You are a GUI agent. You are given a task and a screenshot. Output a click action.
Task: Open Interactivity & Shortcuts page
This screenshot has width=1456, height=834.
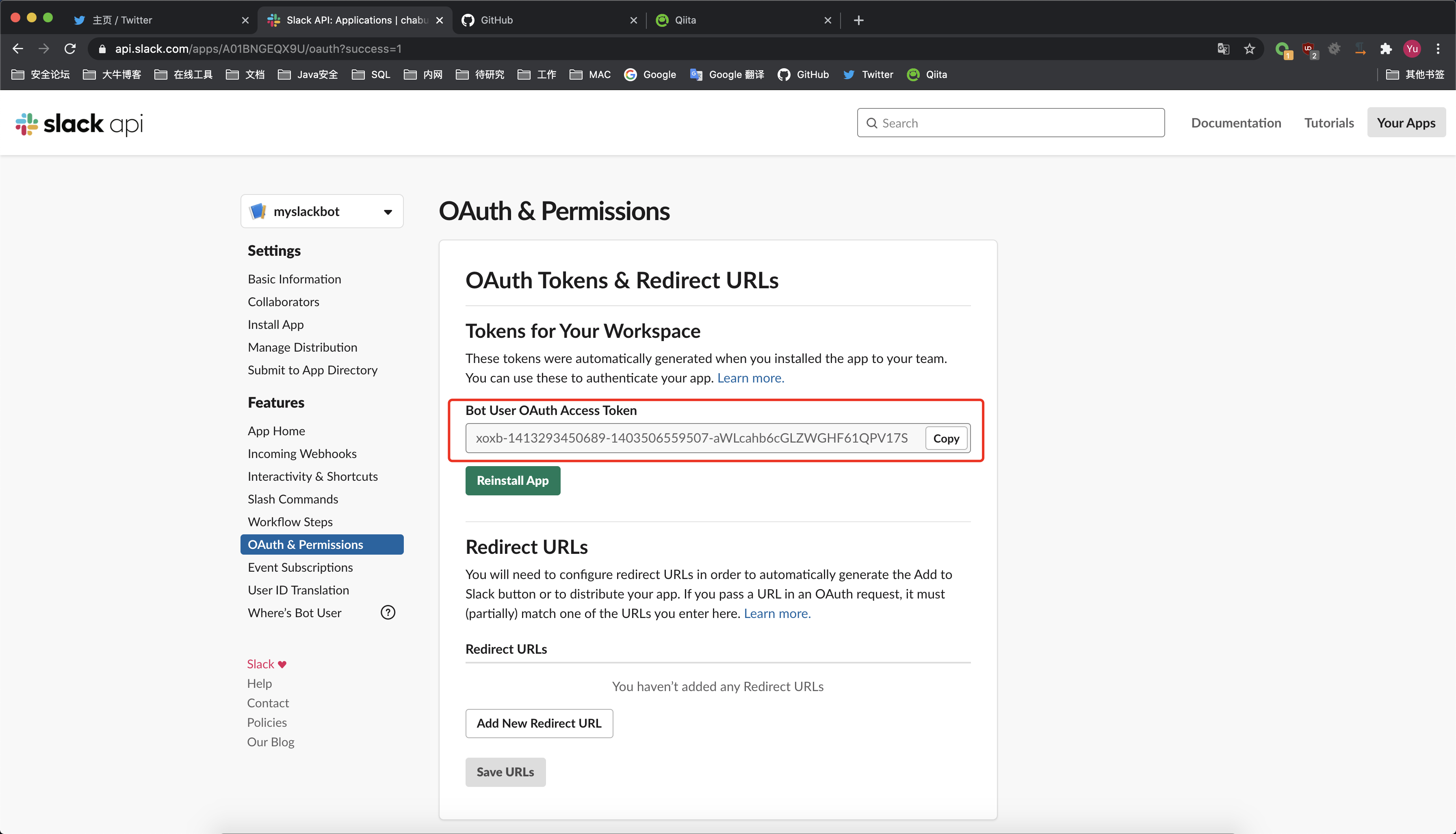coord(313,477)
